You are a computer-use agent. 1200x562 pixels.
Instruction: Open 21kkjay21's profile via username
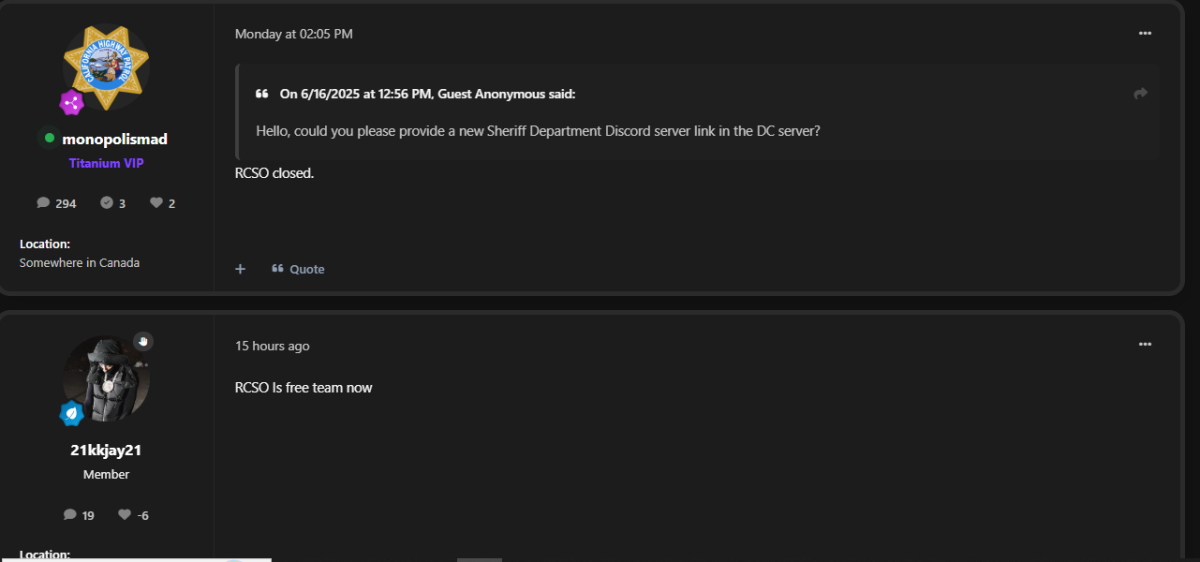(x=106, y=450)
